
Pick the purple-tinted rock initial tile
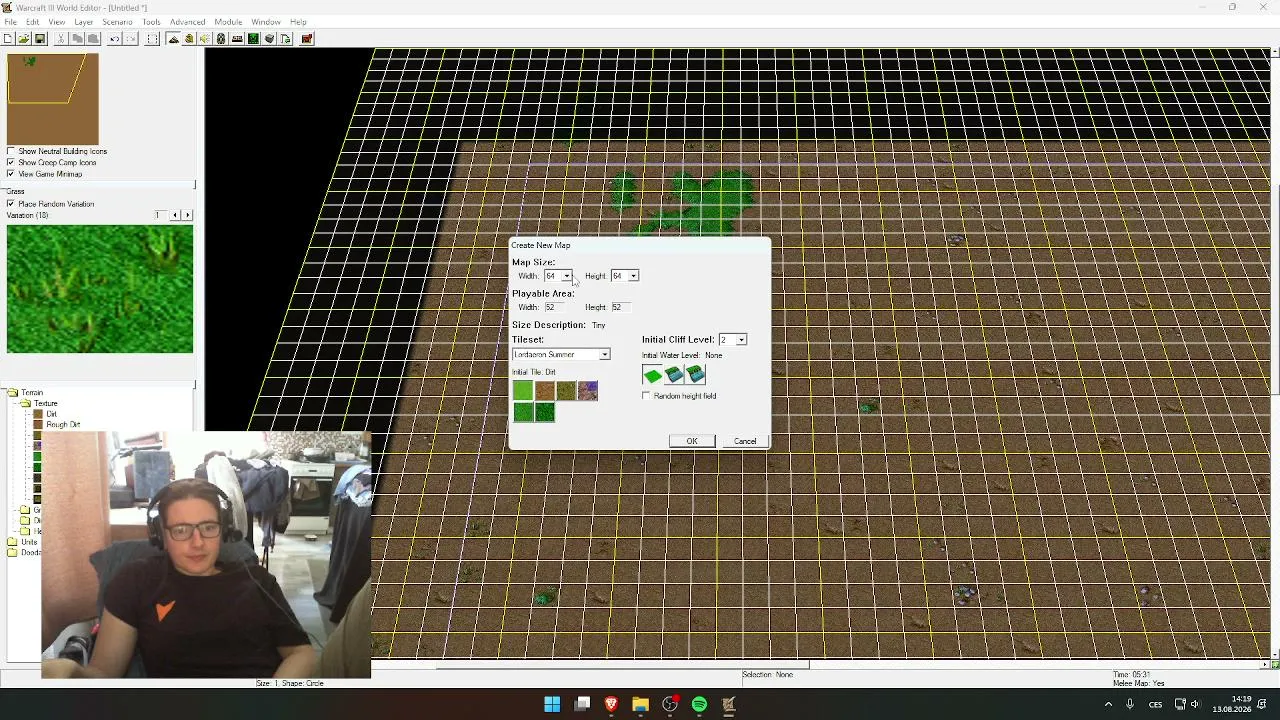588,391
